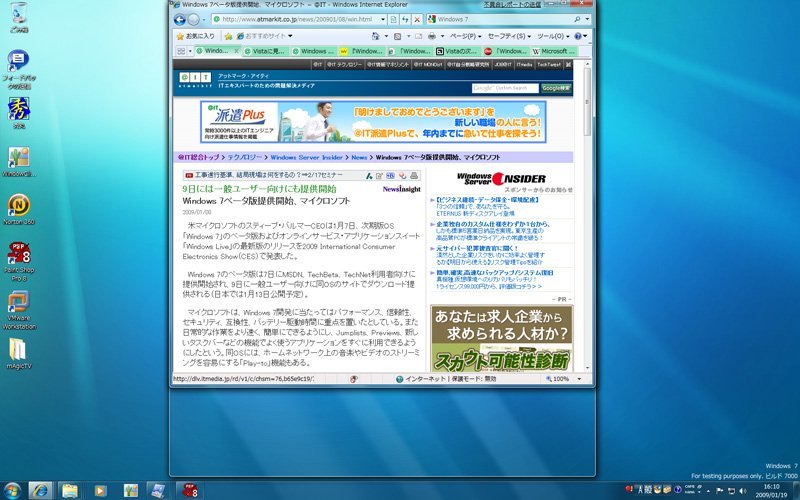Switch to the 'Vistaに見...' tab

tap(265, 51)
